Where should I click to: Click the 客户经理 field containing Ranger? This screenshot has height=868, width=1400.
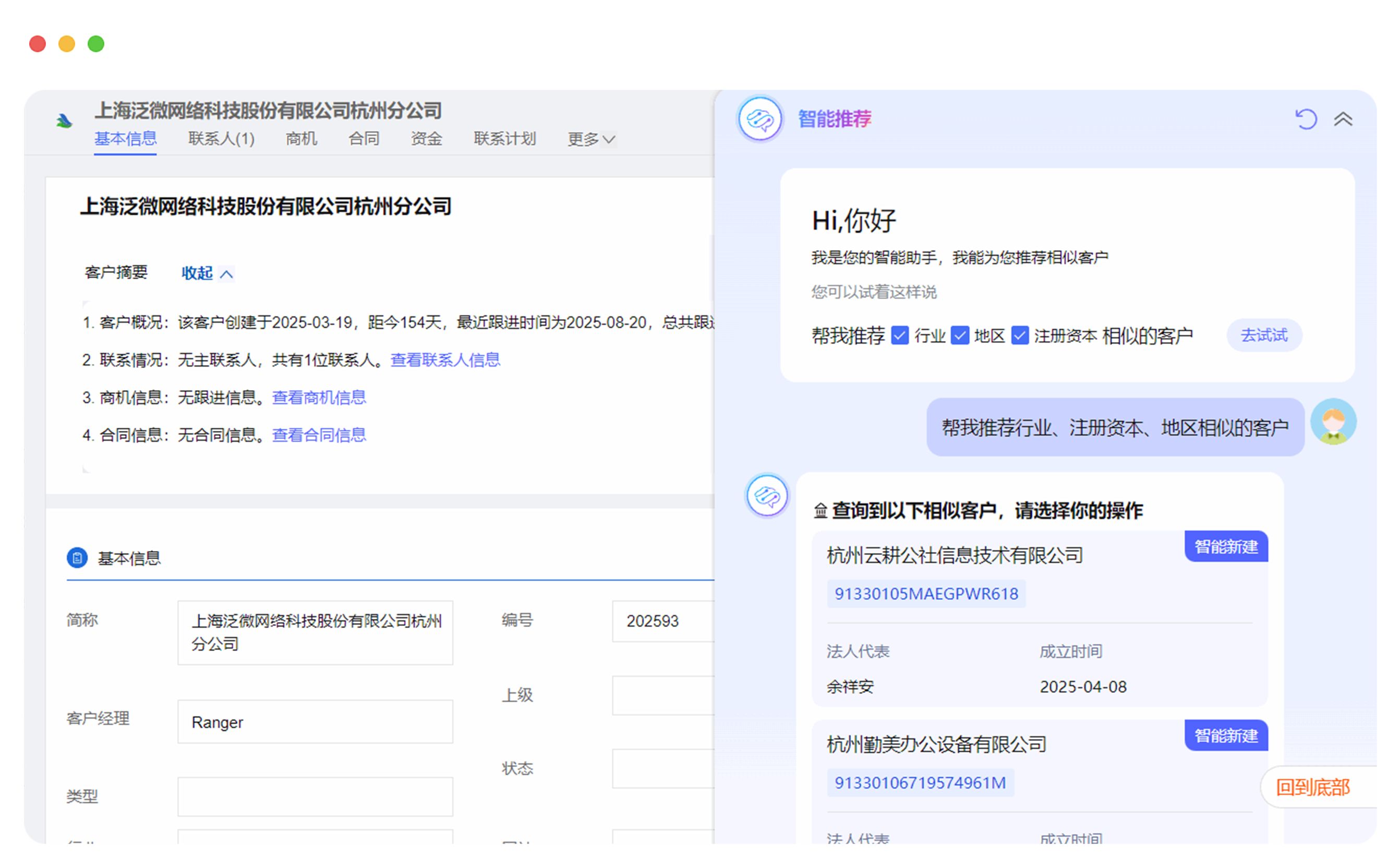315,721
